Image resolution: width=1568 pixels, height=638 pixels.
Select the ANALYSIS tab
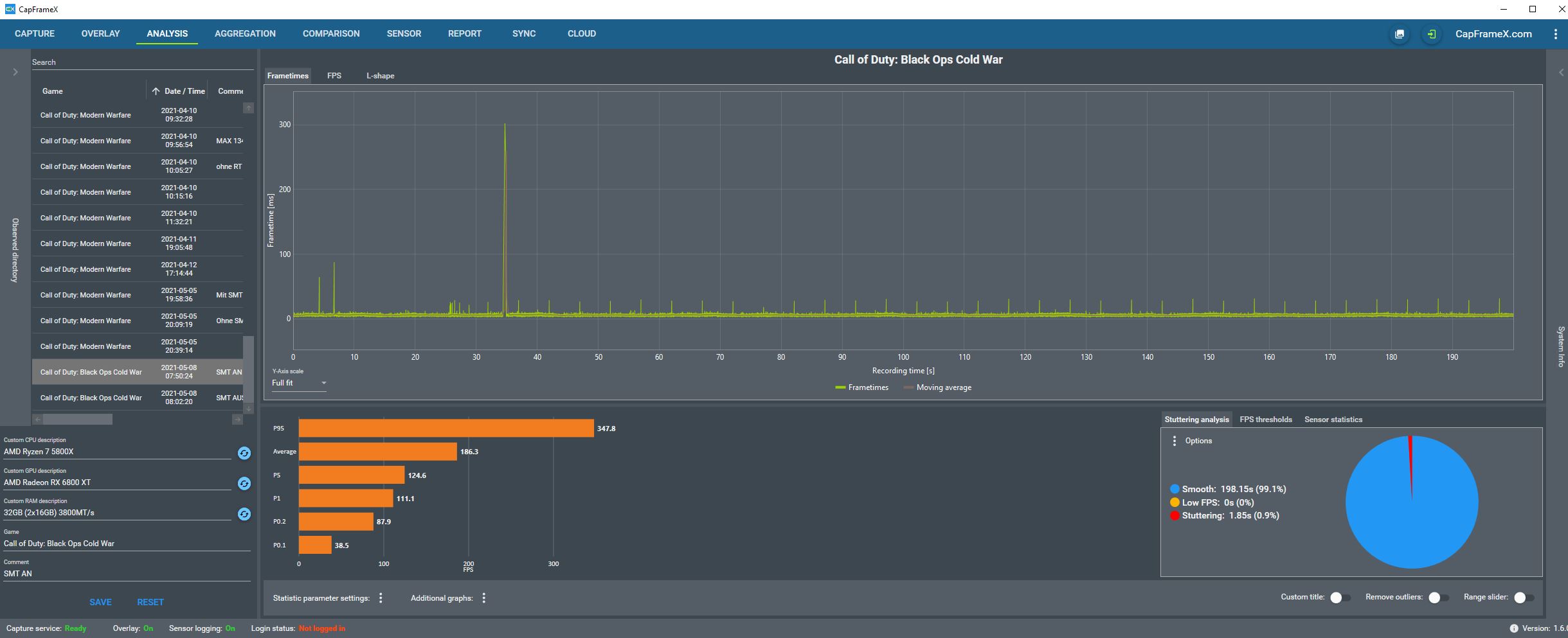167,33
